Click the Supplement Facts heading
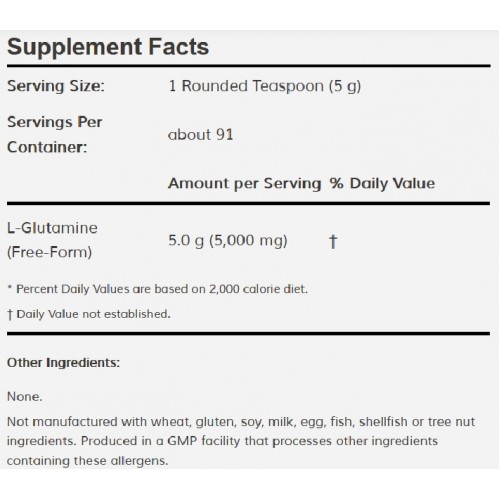 (108, 47)
